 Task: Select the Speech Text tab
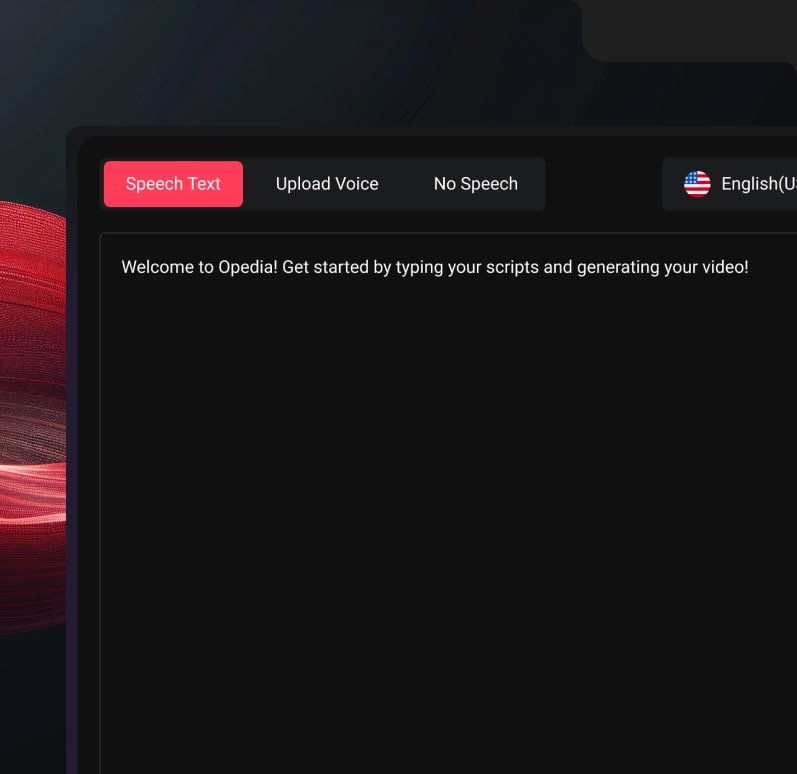[x=173, y=184]
